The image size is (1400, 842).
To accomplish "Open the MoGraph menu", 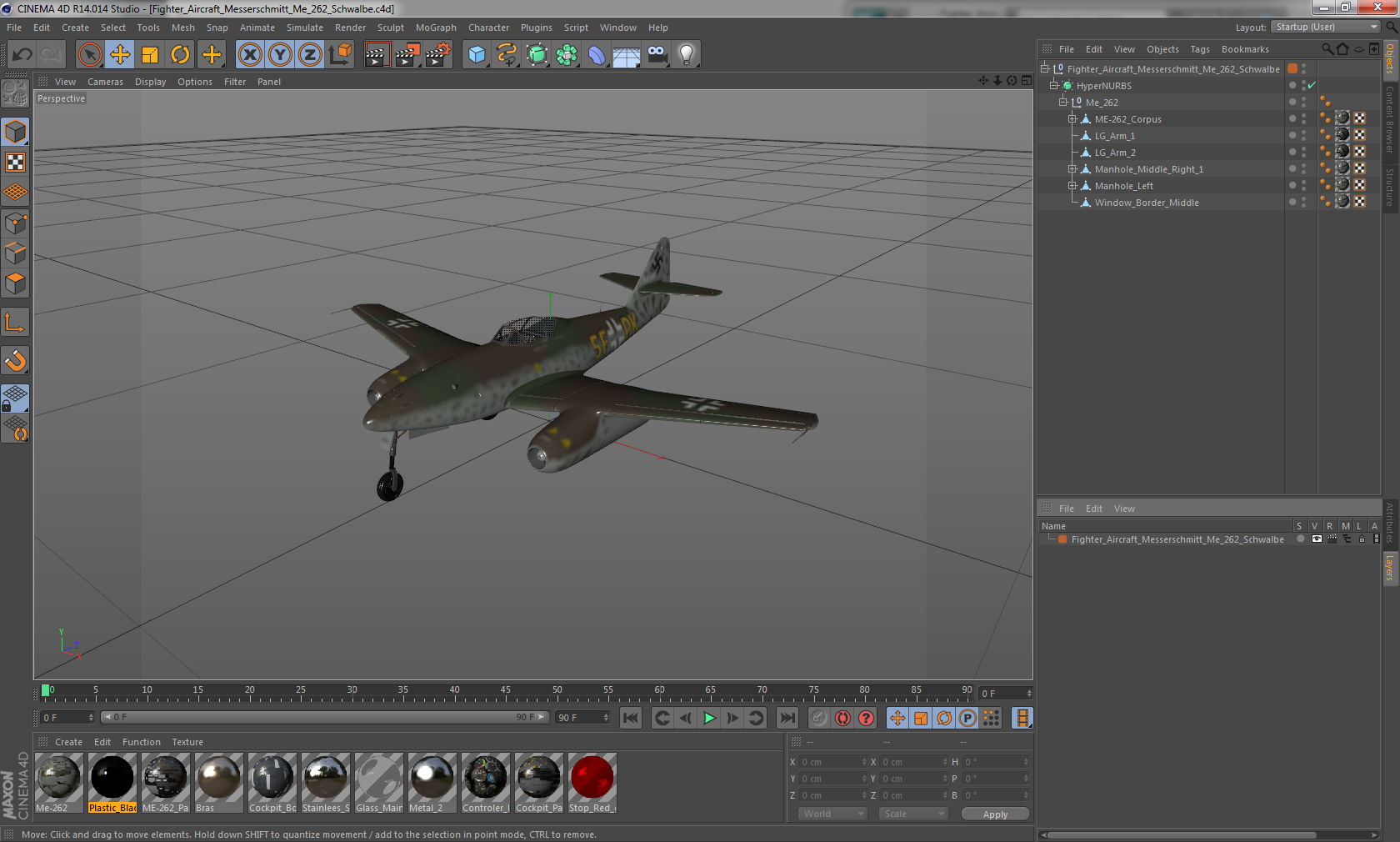I will (x=436, y=28).
